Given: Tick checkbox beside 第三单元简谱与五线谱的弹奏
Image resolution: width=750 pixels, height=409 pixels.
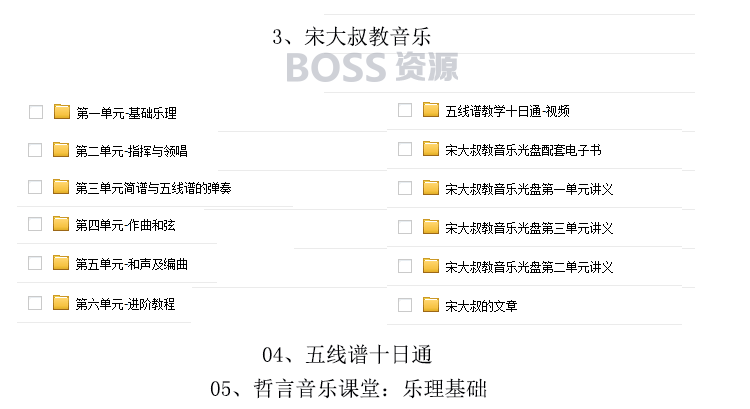Looking at the screenshot, I should click(35, 187).
